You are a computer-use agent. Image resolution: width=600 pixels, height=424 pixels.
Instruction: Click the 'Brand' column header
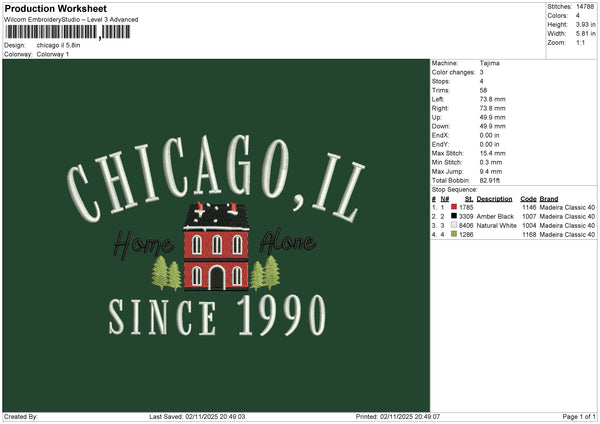tap(549, 199)
